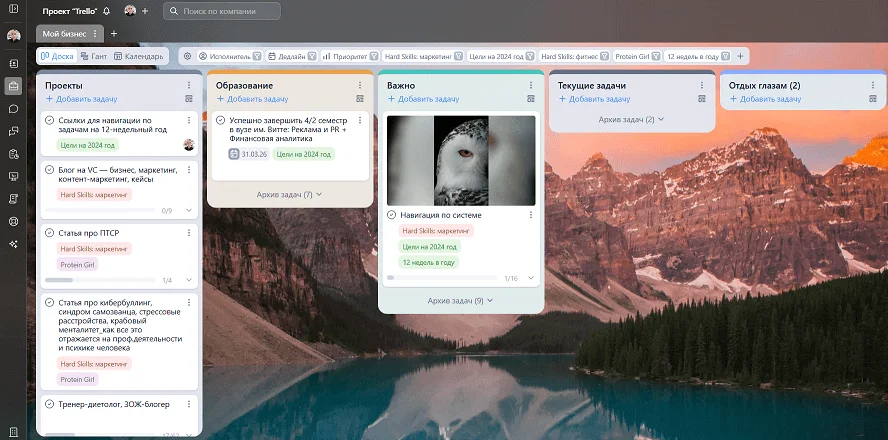The width and height of the screenshot is (888, 440).
Task: Open three-dot menu on Мой бизнес tab
Action: (95, 34)
